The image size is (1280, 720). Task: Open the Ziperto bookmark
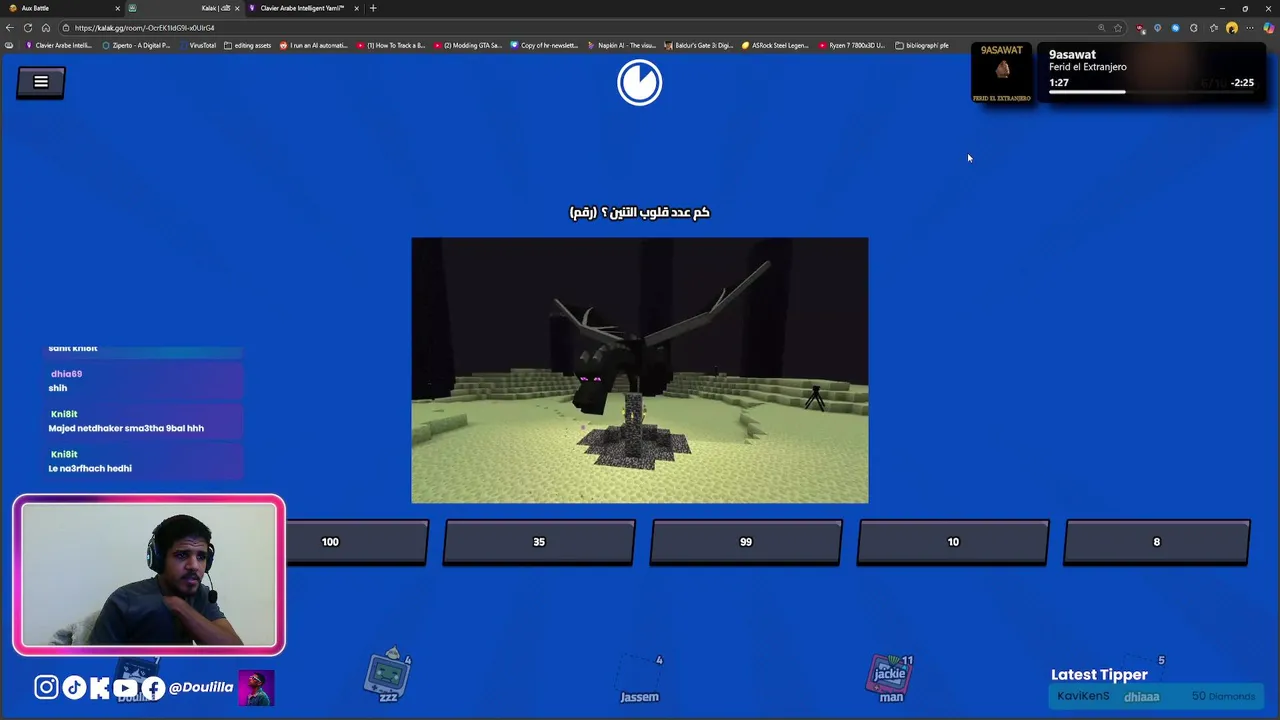136,45
